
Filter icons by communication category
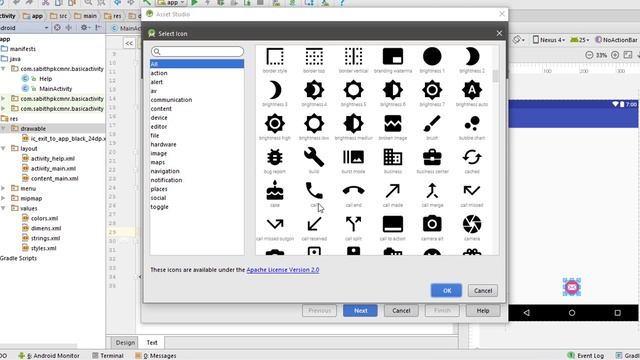(x=171, y=100)
